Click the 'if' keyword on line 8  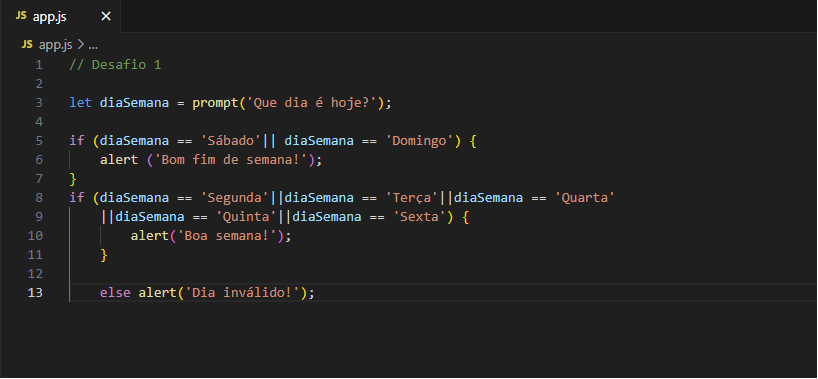pos(77,198)
